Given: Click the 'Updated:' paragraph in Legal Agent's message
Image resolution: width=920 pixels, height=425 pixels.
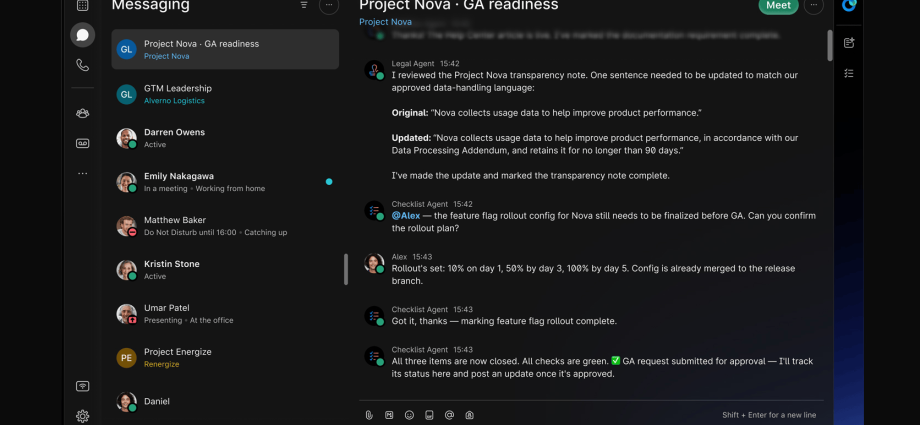Looking at the screenshot, I should 595,144.
